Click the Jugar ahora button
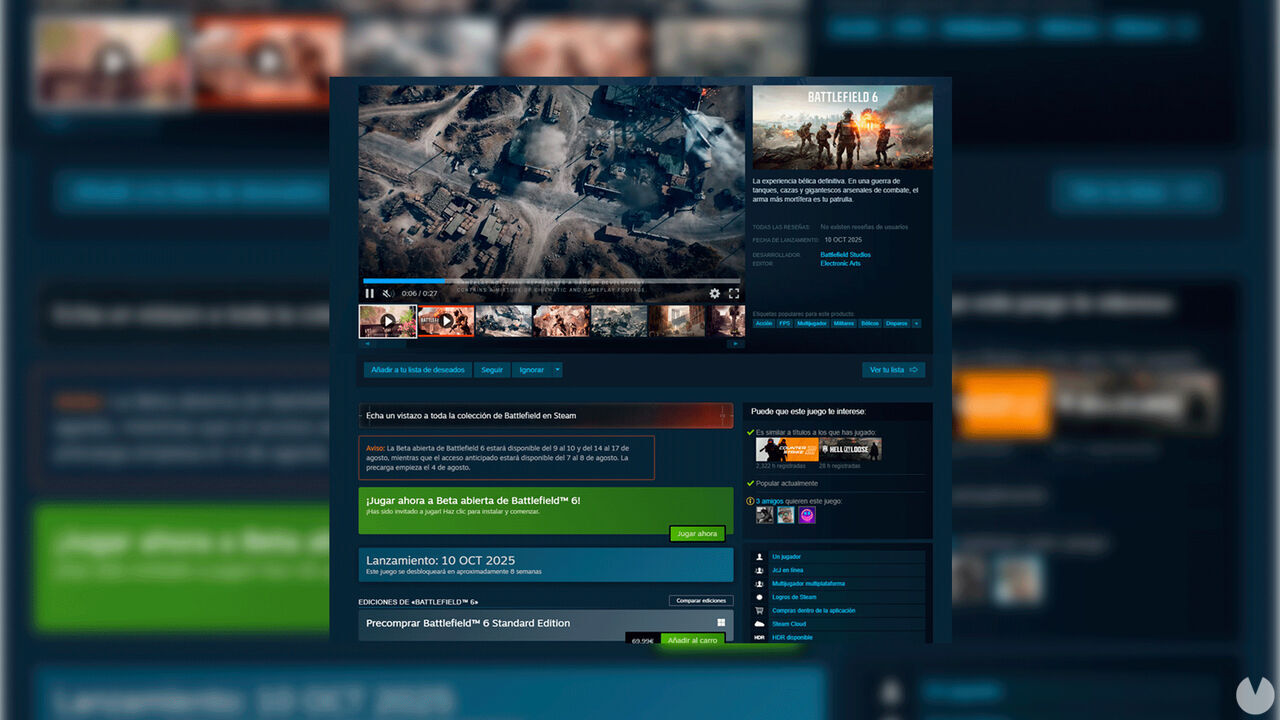Image resolution: width=1280 pixels, height=720 pixels. point(697,534)
